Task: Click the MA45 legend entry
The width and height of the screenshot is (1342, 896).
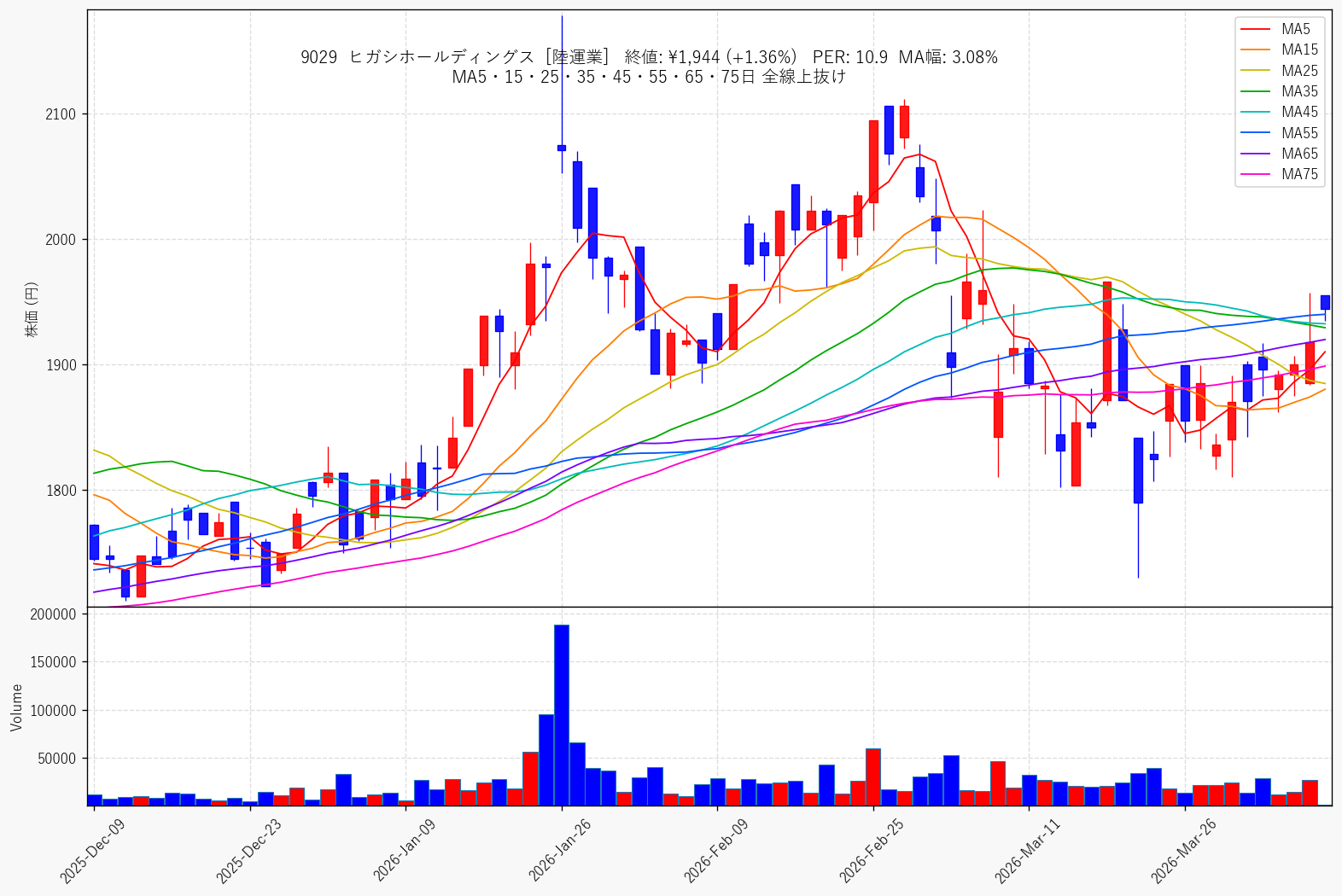Action: 1279,112
